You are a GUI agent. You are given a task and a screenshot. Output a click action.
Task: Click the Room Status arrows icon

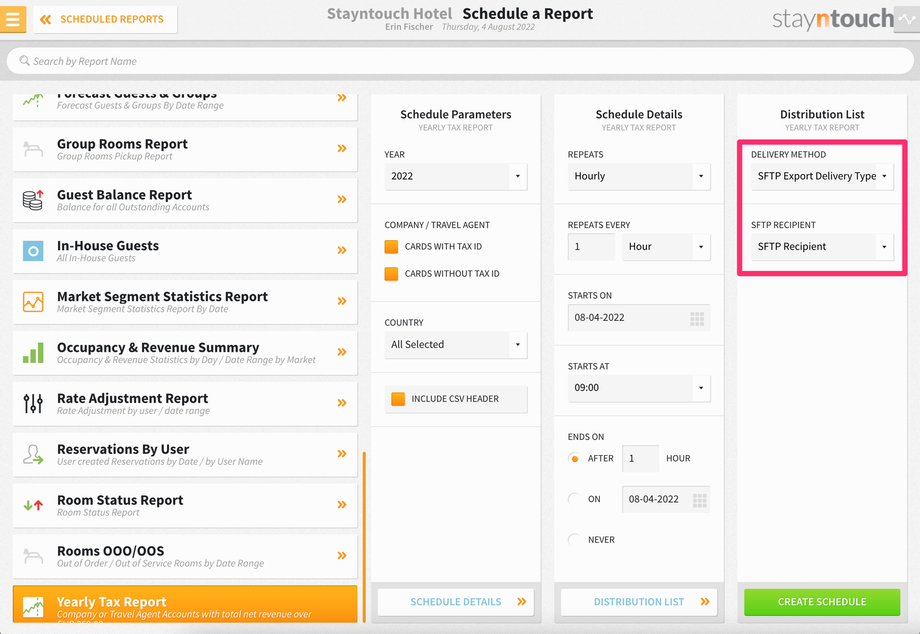tap(33, 505)
